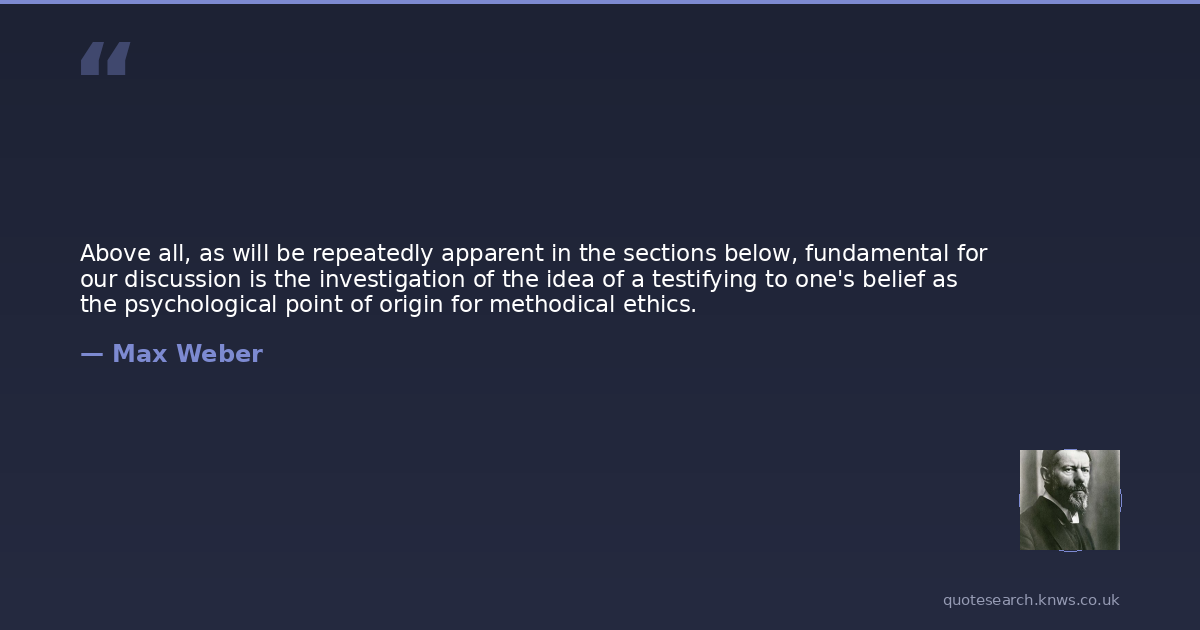Click the purple accent bar at top

(x=600, y=2)
